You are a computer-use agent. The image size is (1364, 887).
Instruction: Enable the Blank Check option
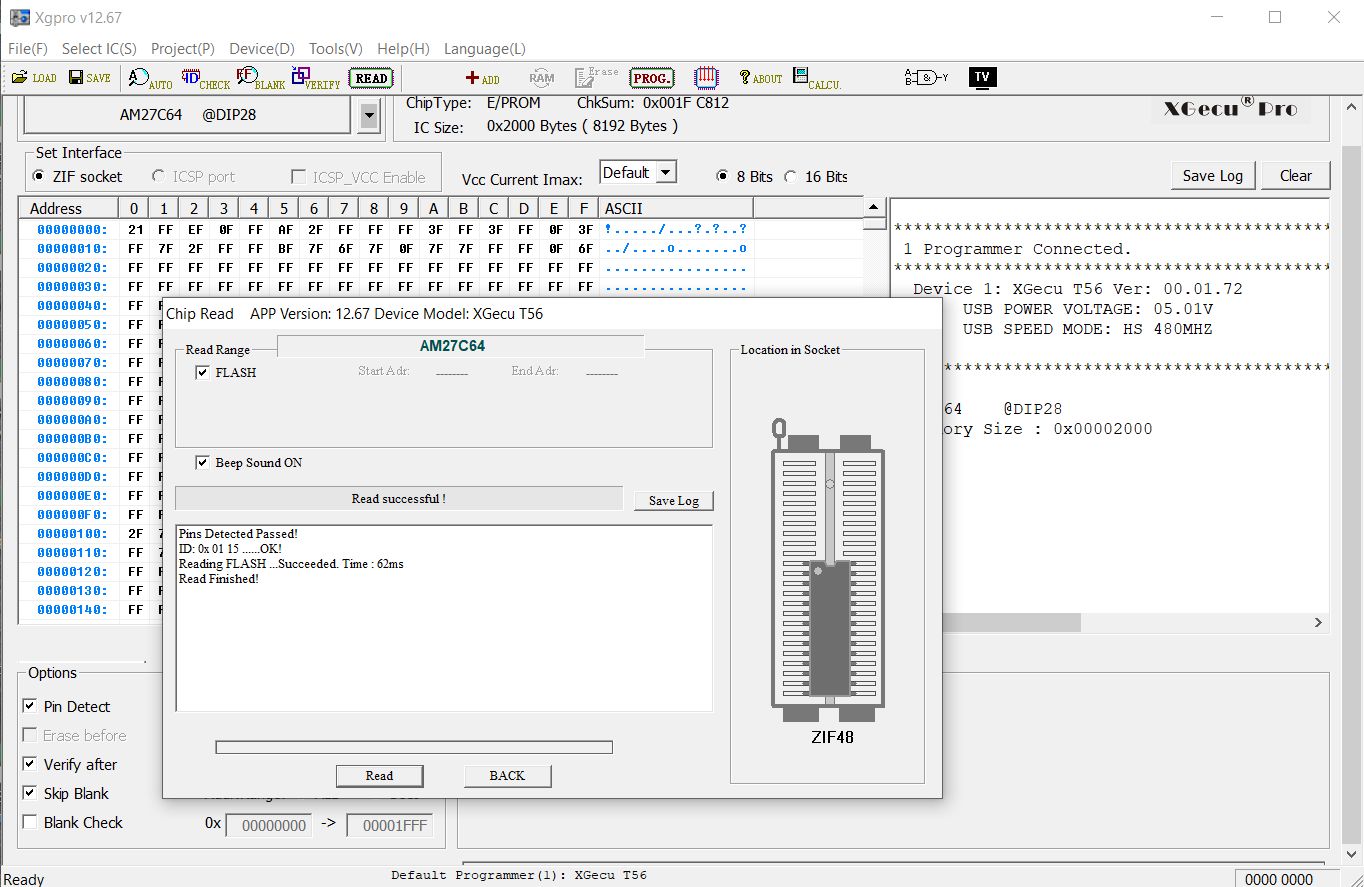pyautogui.click(x=31, y=822)
